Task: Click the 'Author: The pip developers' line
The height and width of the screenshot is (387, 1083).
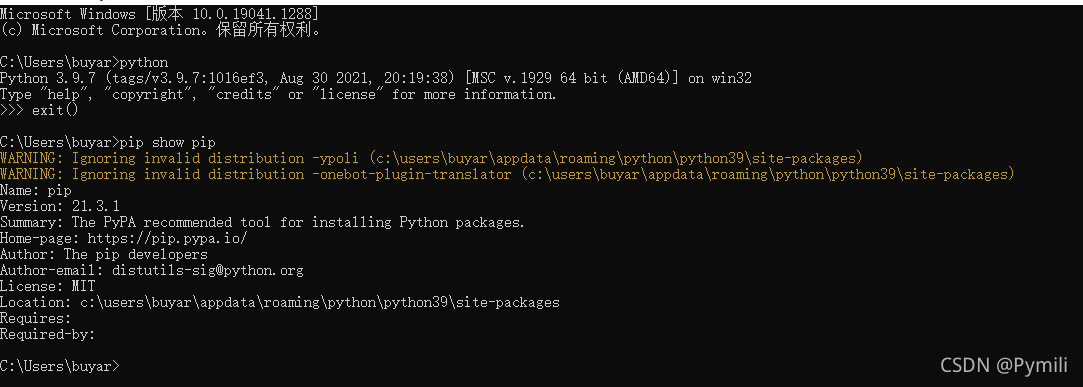Action: (104, 254)
